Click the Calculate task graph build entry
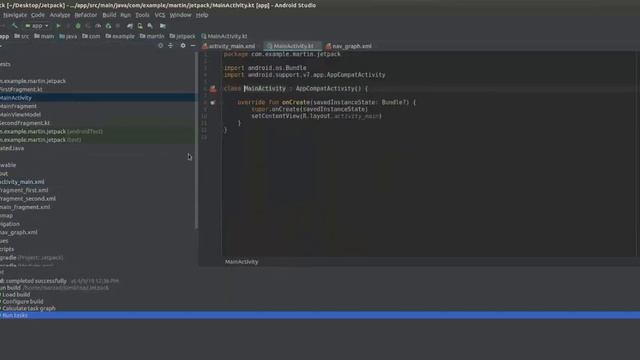This screenshot has height=360, width=640. pyautogui.click(x=28, y=309)
